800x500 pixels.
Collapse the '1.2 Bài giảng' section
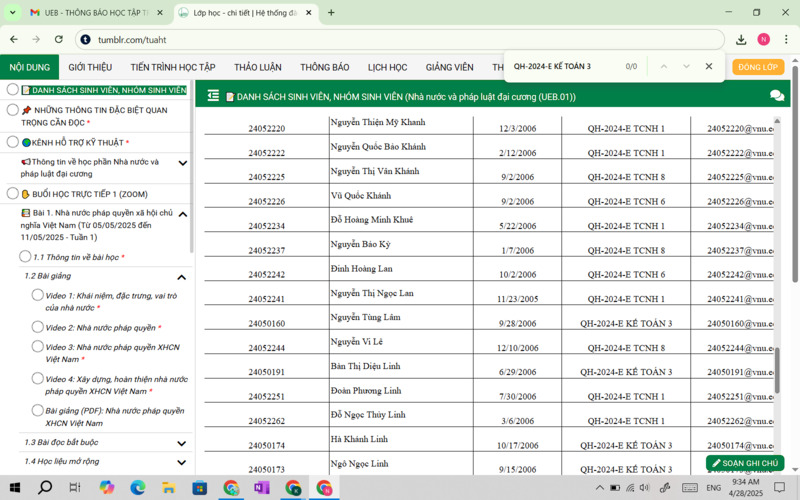182,277
